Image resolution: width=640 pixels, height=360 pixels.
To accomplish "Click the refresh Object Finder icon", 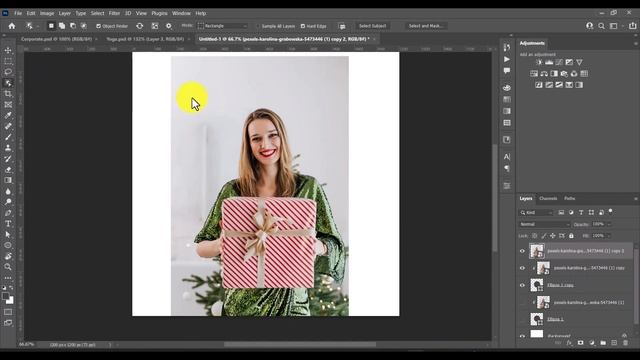I will coord(140,26).
